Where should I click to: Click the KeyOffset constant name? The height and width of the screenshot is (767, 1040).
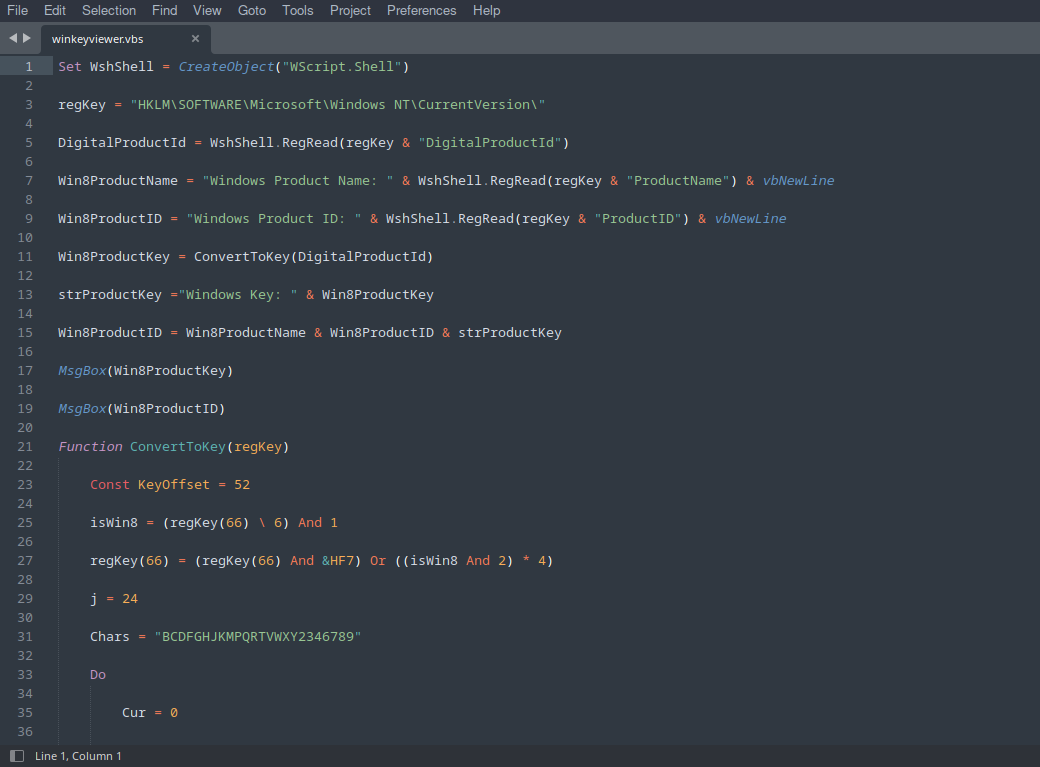(x=174, y=485)
